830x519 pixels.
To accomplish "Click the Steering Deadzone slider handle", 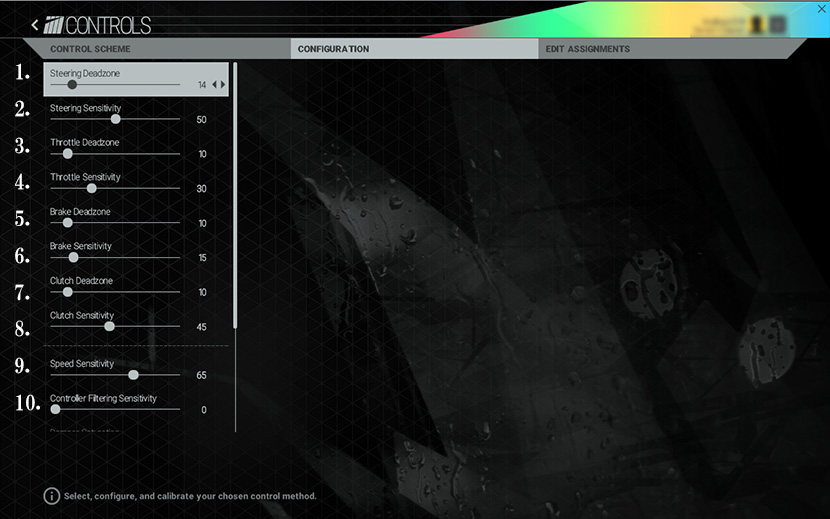I will click(x=72, y=85).
